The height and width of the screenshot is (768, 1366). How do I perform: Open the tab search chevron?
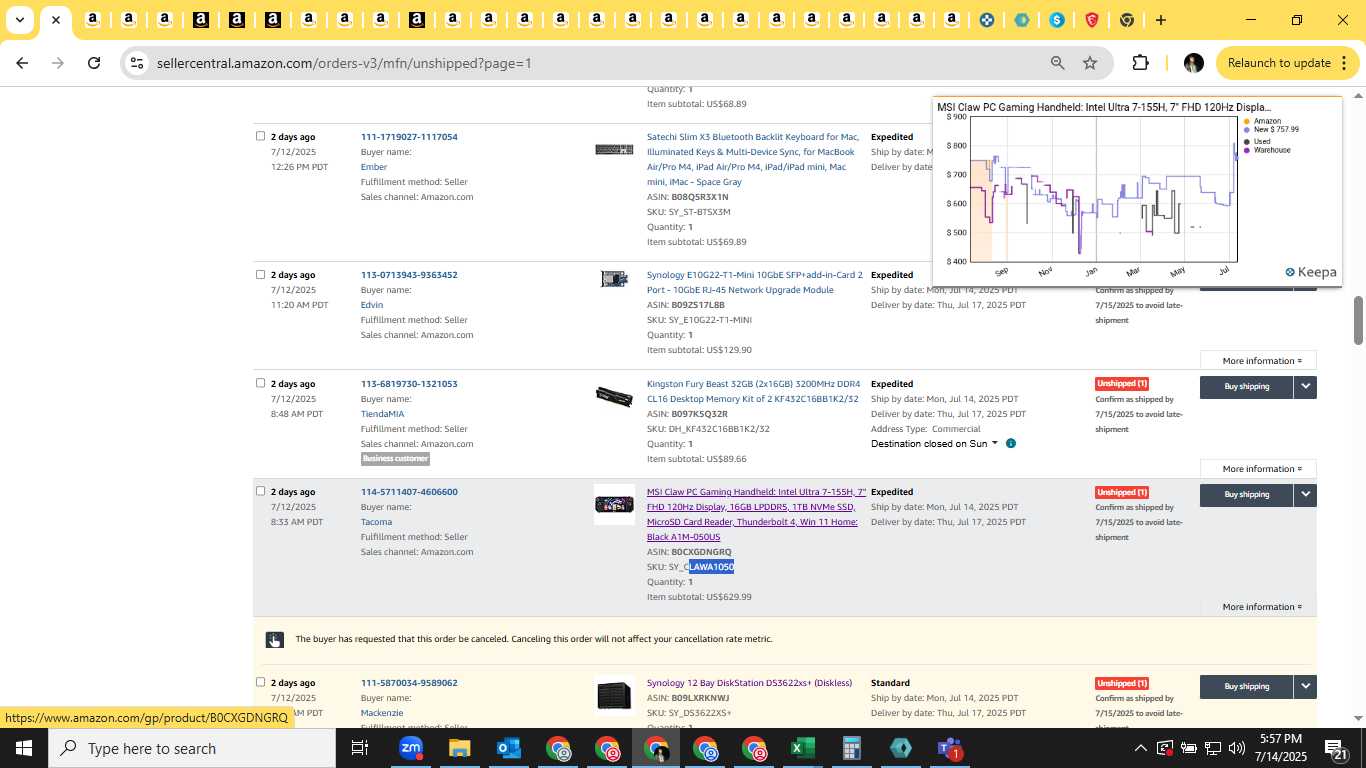click(19, 20)
